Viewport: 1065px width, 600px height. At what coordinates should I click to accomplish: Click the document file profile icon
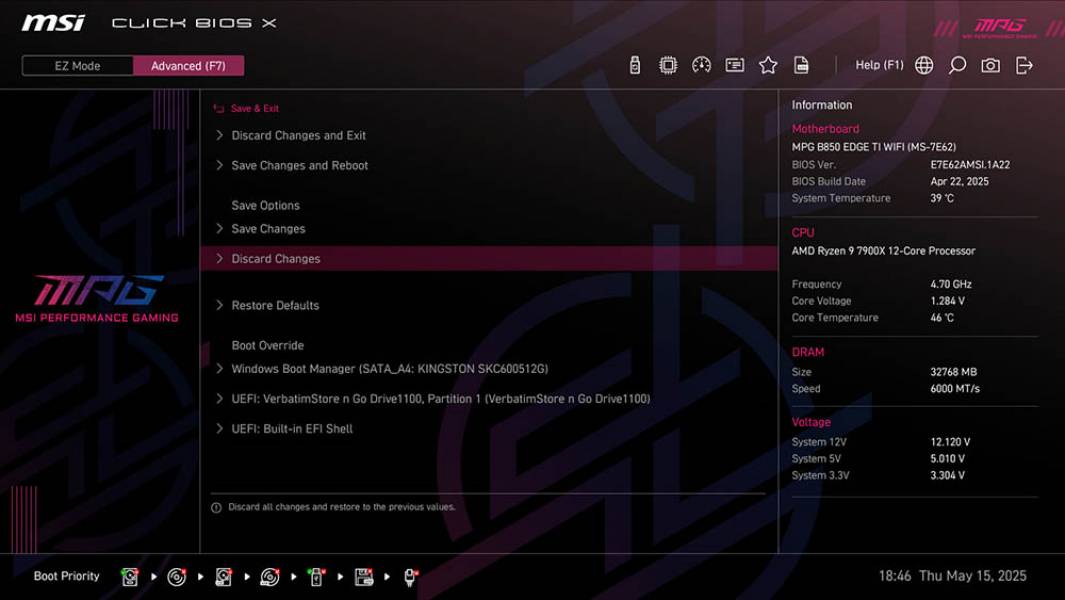801,65
